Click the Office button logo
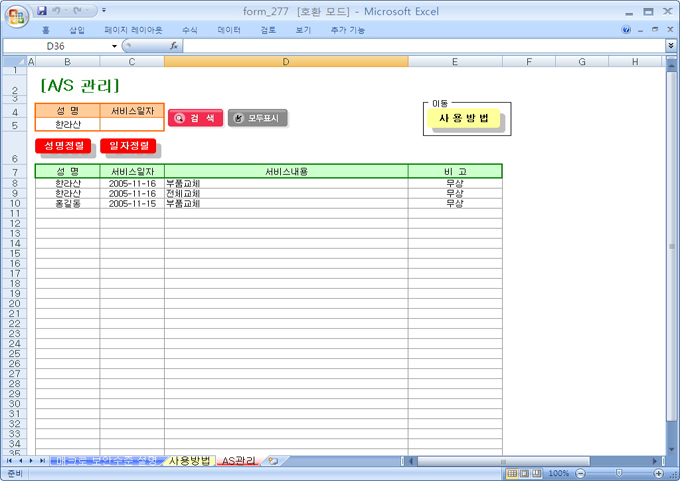 coord(17,17)
